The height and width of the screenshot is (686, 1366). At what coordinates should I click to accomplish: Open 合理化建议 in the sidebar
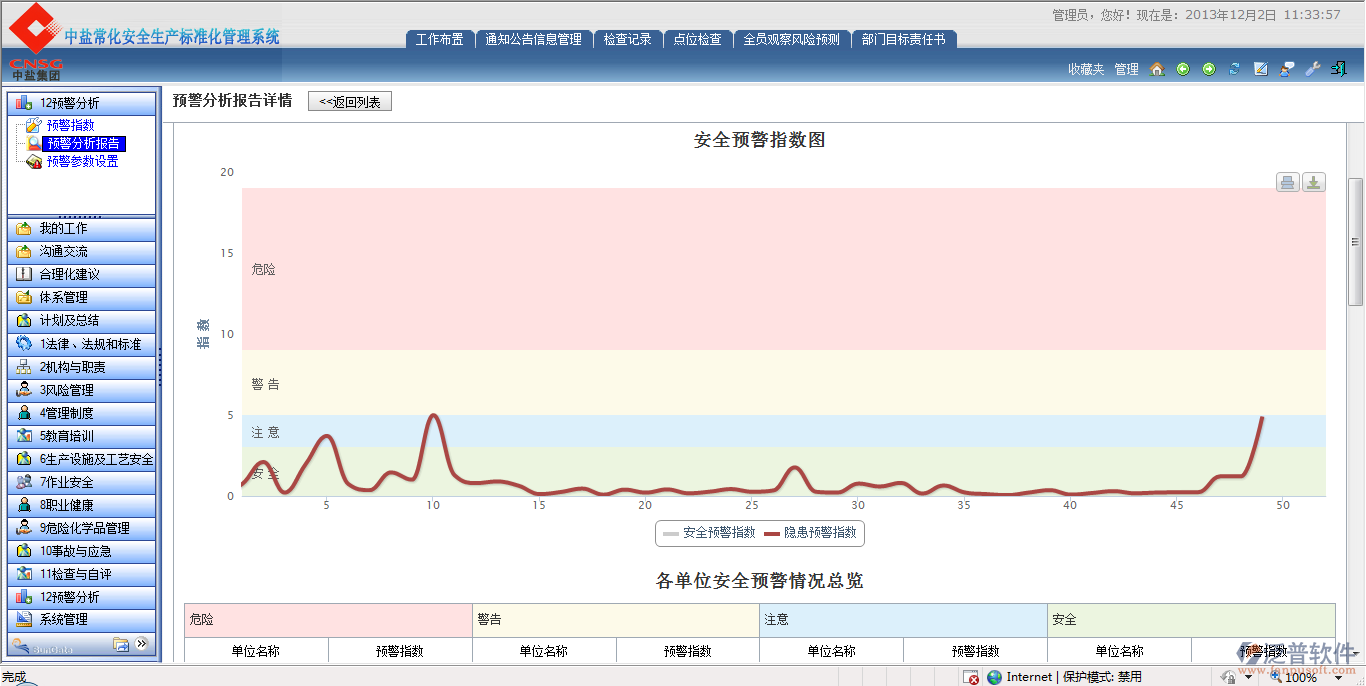[82, 274]
